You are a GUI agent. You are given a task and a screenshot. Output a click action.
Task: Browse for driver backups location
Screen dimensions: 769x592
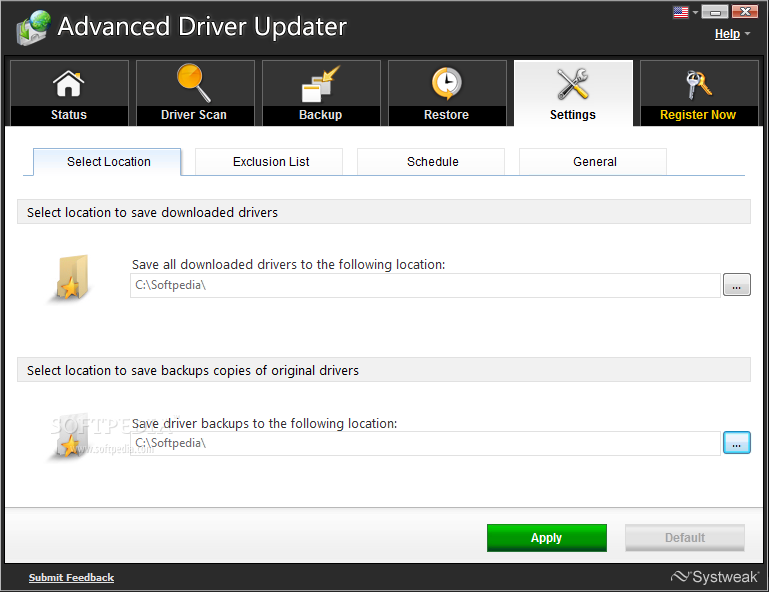tap(737, 443)
